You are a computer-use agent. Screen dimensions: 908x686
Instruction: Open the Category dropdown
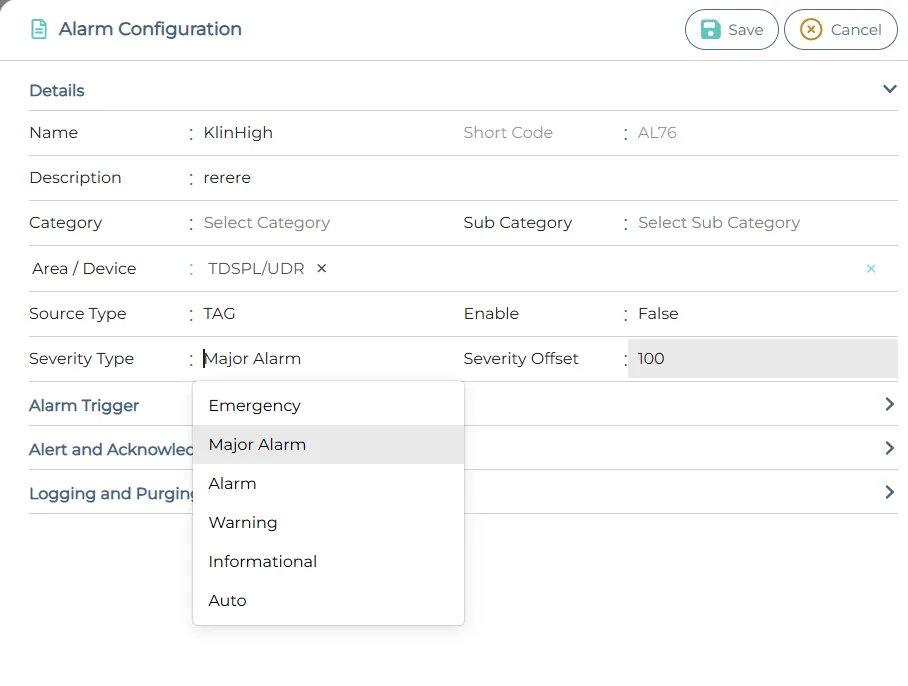click(267, 223)
